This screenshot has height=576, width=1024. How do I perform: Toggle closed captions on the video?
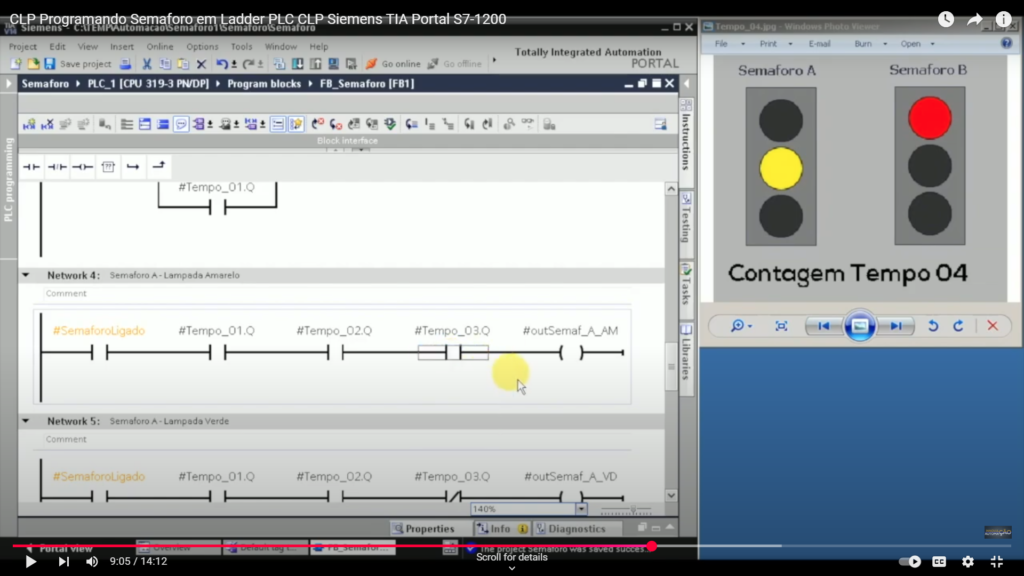(x=939, y=562)
